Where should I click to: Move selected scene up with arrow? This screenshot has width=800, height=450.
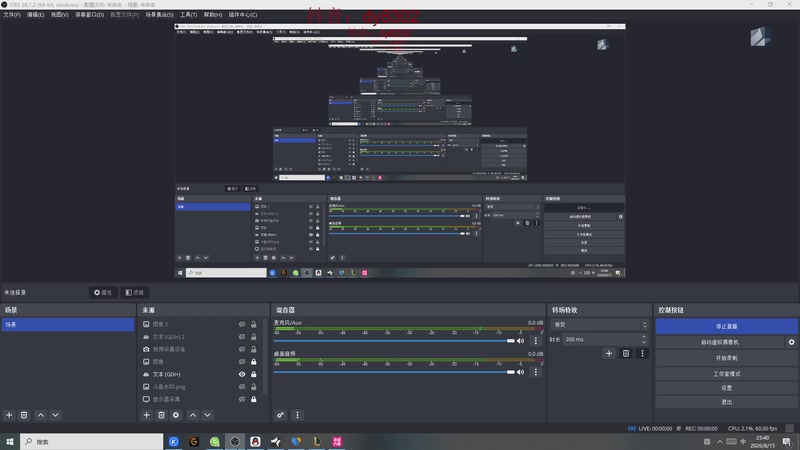tap(41, 415)
